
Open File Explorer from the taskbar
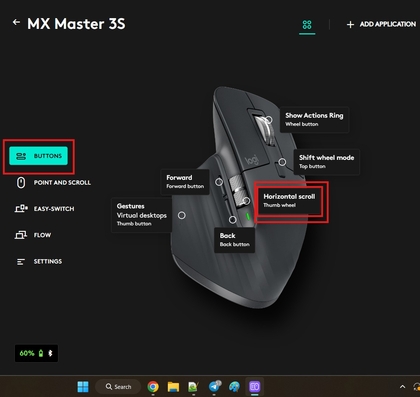tap(173, 387)
